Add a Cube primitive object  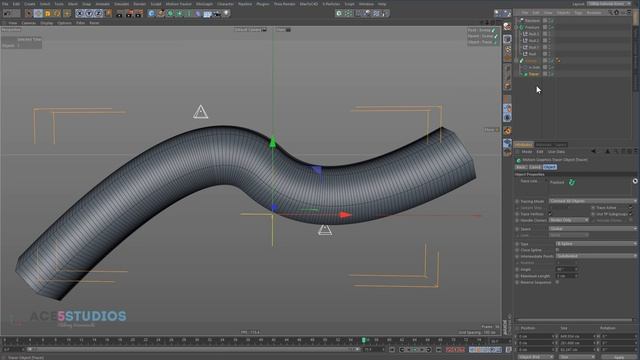coord(151,13)
